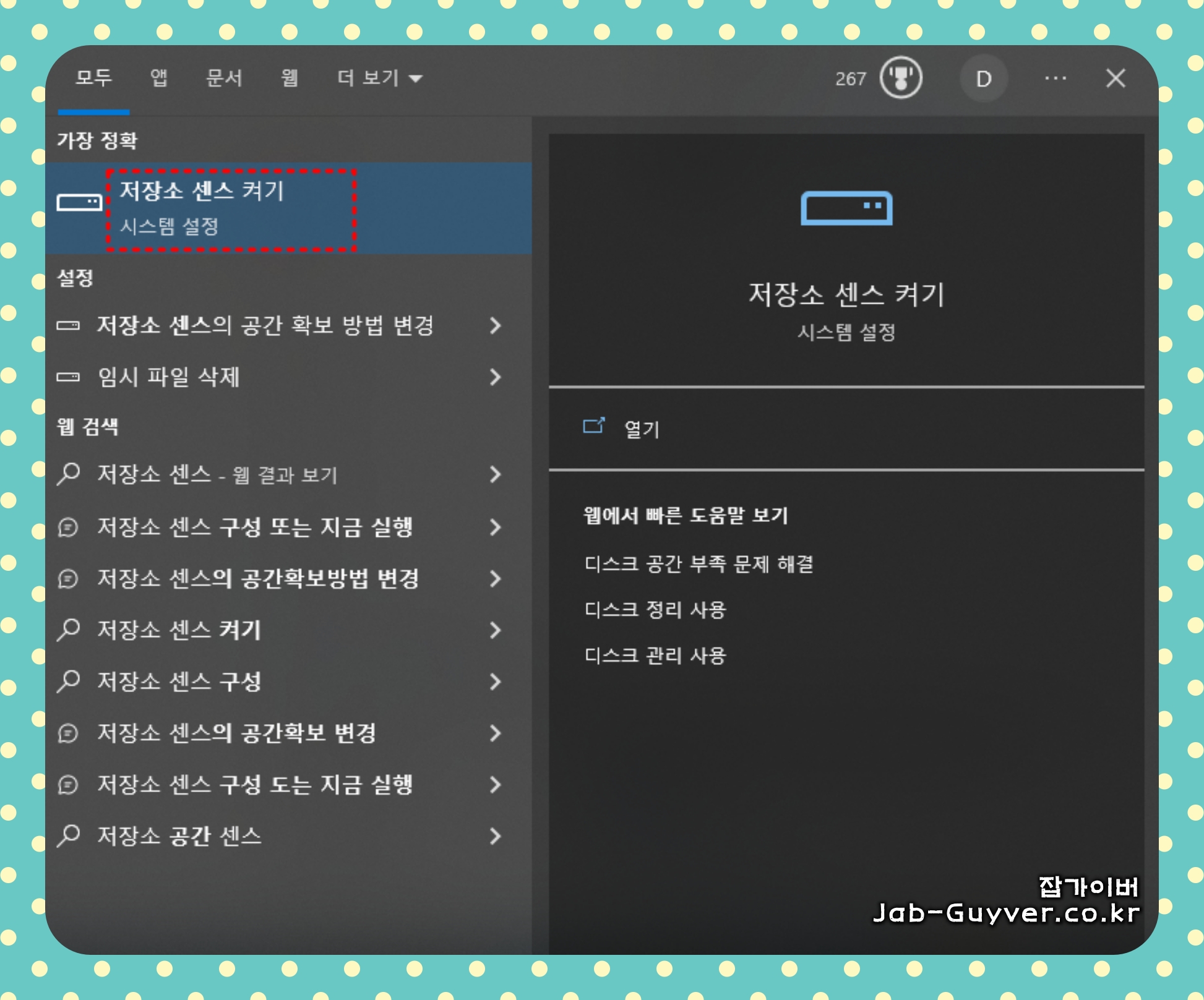This screenshot has height=1000, width=1204.
Task: Open the three-dot options menu
Action: [x=1055, y=79]
